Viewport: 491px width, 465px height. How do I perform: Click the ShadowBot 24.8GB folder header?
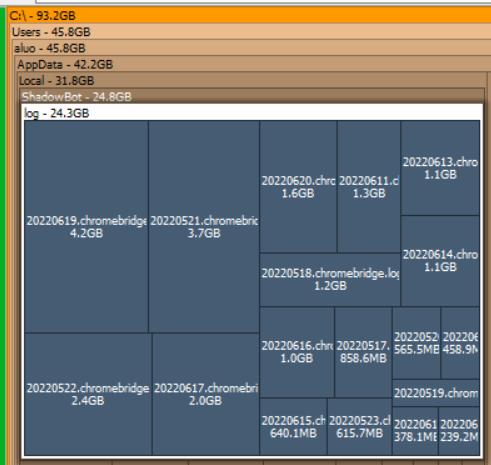pos(252,97)
